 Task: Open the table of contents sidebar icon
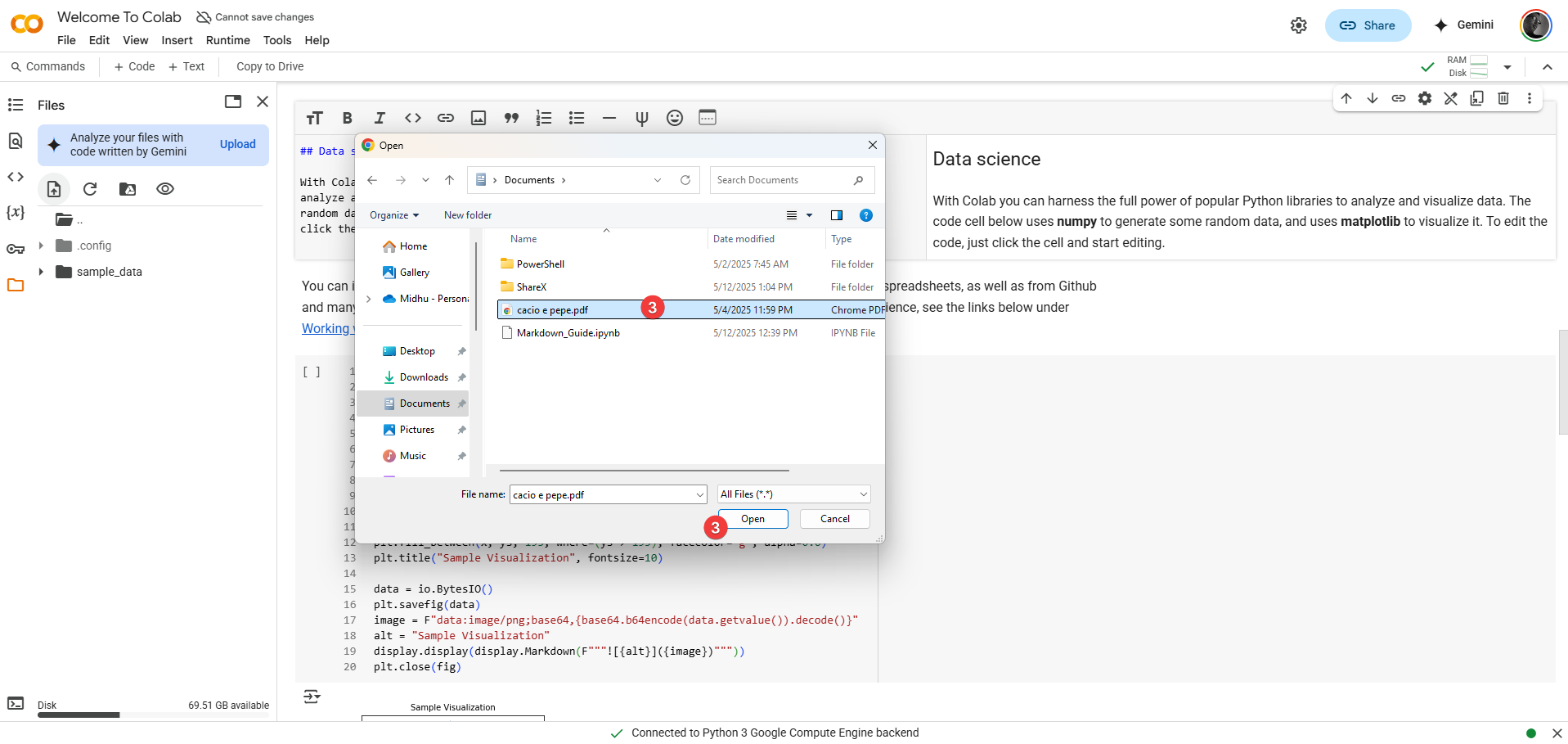(x=16, y=105)
